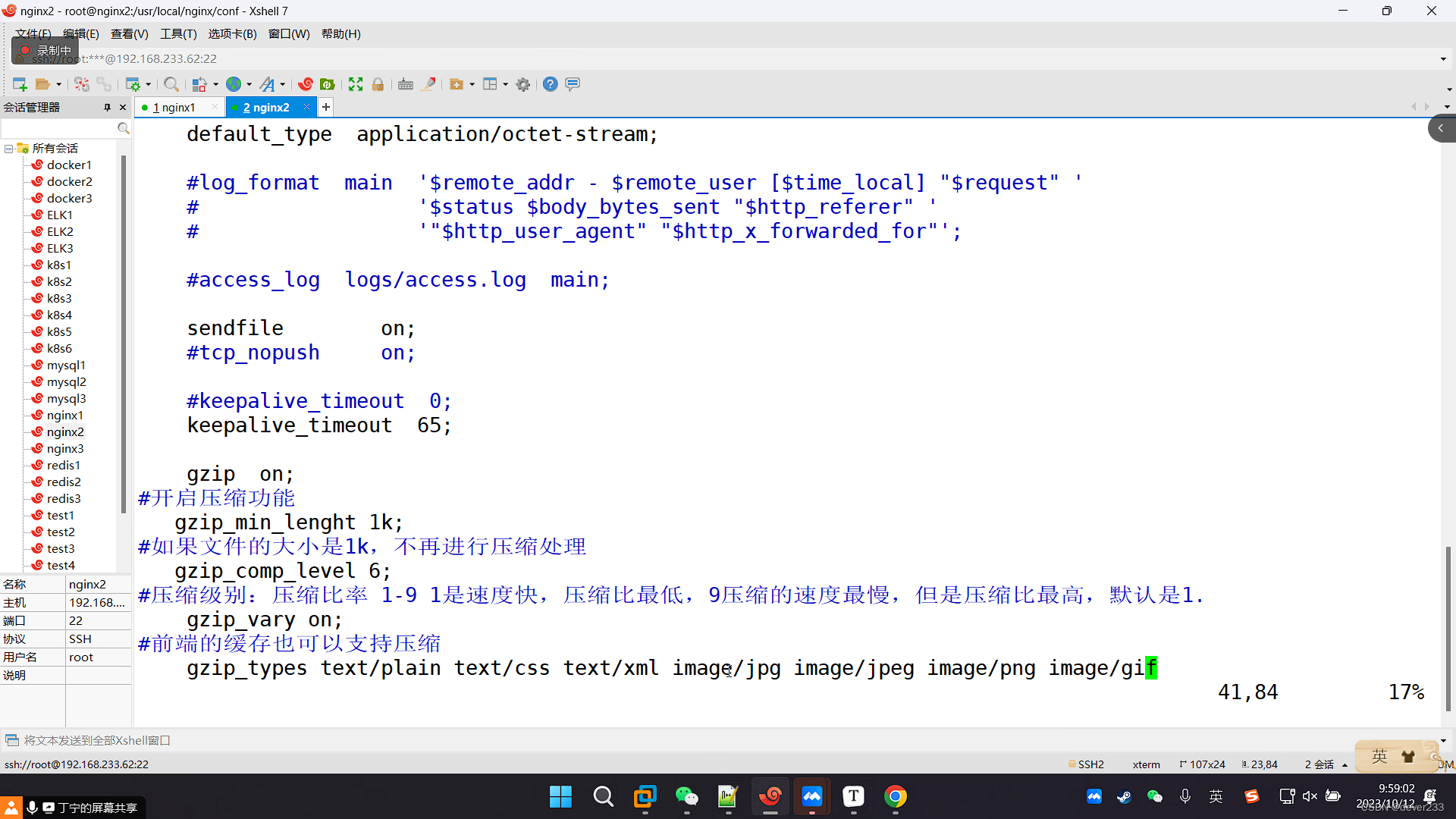Click the find magnifier icon in toolbar

[171, 84]
